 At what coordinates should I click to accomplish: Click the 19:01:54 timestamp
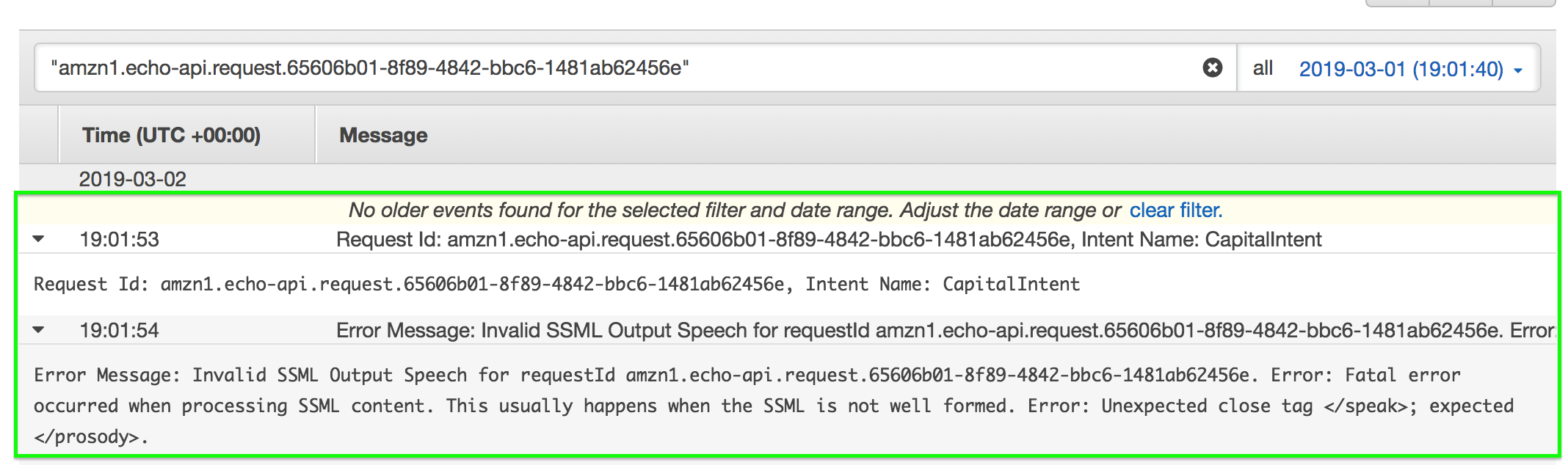click(x=119, y=331)
